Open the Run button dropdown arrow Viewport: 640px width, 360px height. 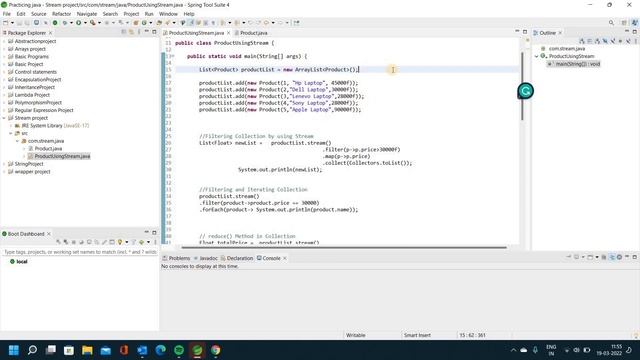pos(85,23)
